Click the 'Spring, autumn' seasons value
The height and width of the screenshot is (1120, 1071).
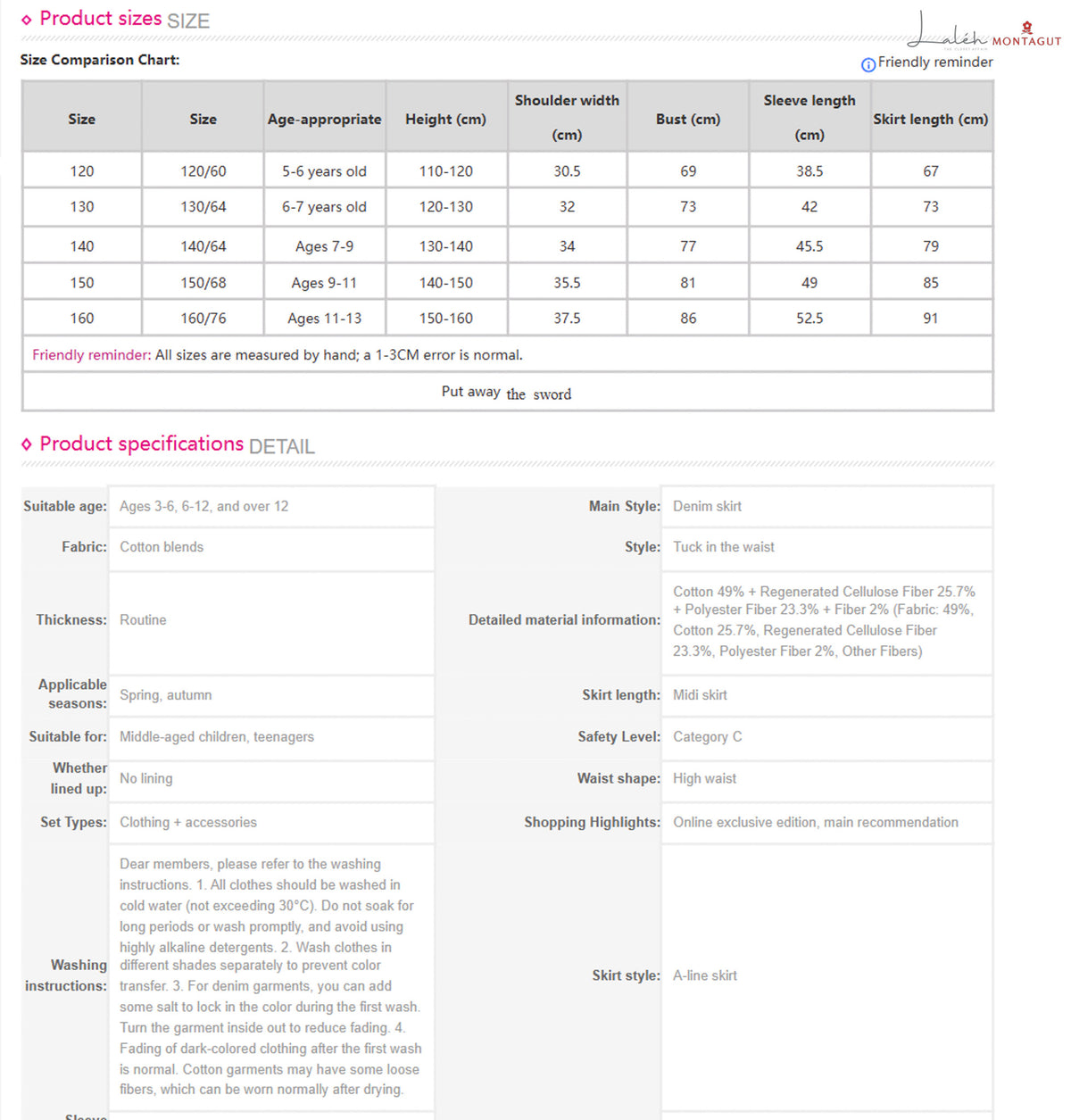(x=166, y=695)
